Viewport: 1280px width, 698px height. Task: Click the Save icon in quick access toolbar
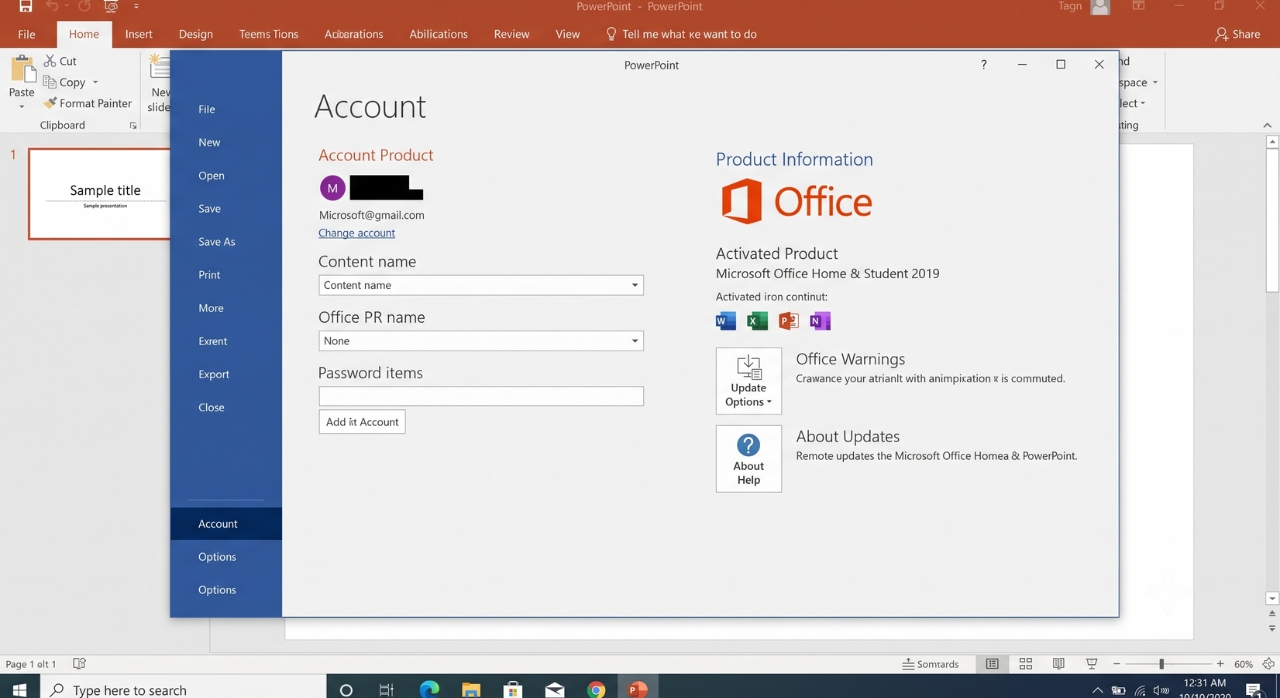tap(25, 6)
